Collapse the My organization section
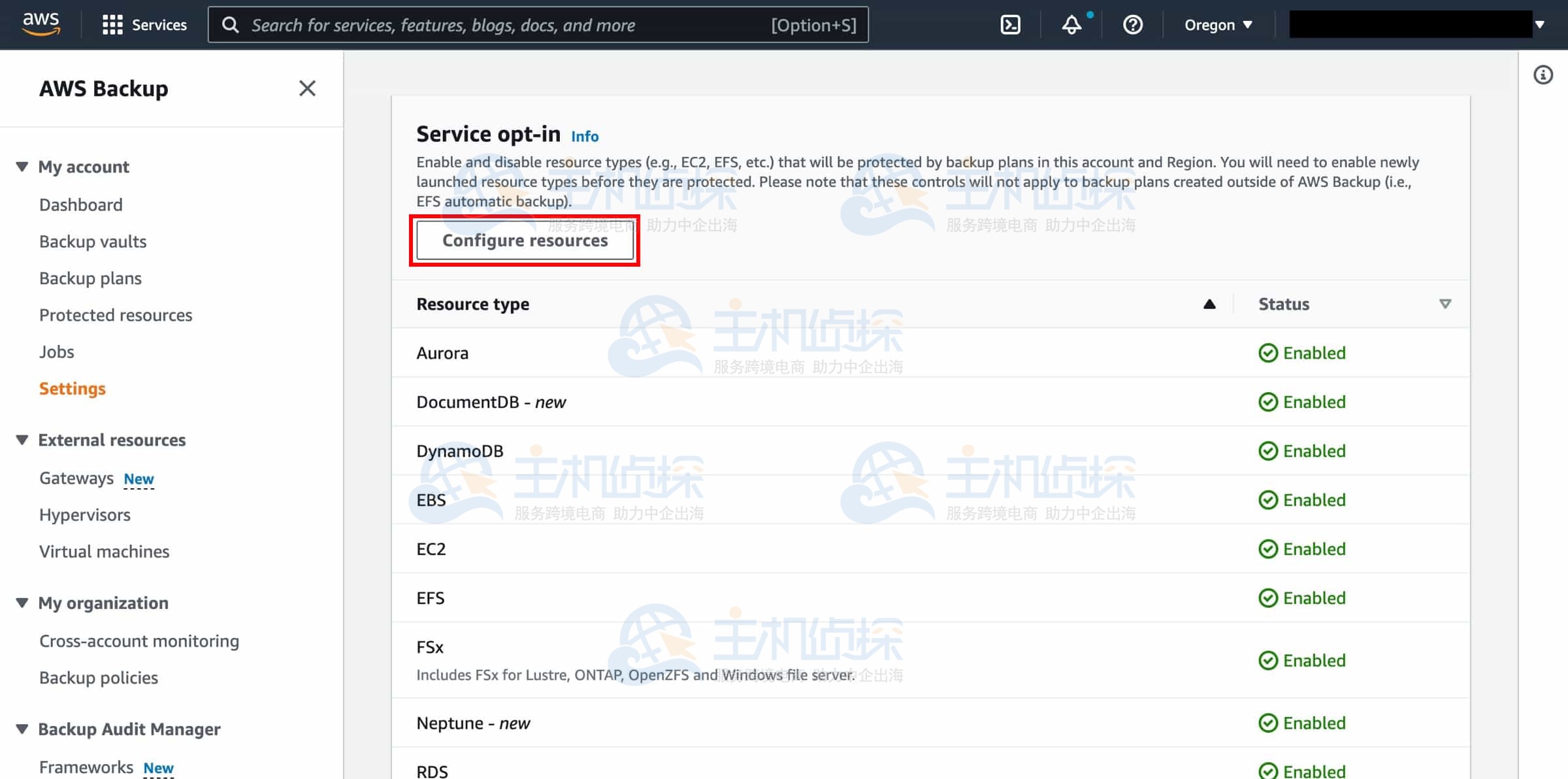This screenshot has height=779, width=1568. [x=22, y=603]
